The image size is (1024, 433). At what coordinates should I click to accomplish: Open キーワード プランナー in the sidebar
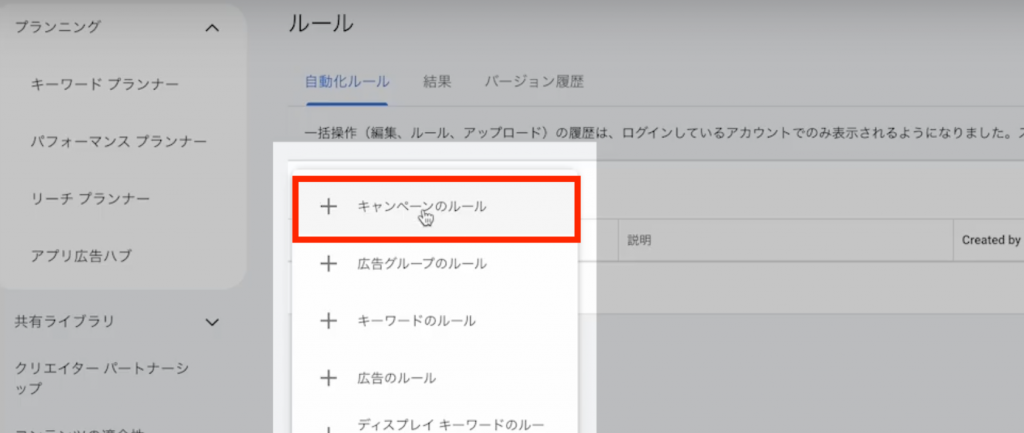click(x=105, y=84)
